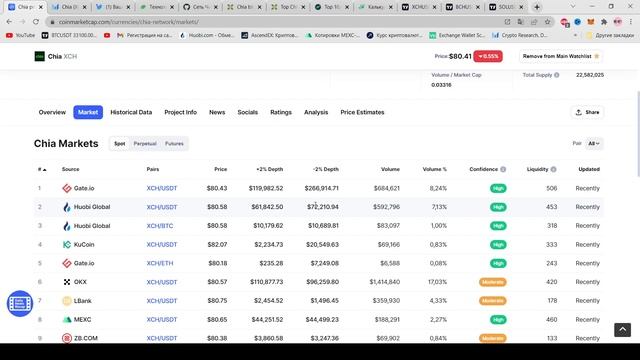640x360 pixels.
Task: Click the blue floating video recorder icon
Action: tap(20, 304)
